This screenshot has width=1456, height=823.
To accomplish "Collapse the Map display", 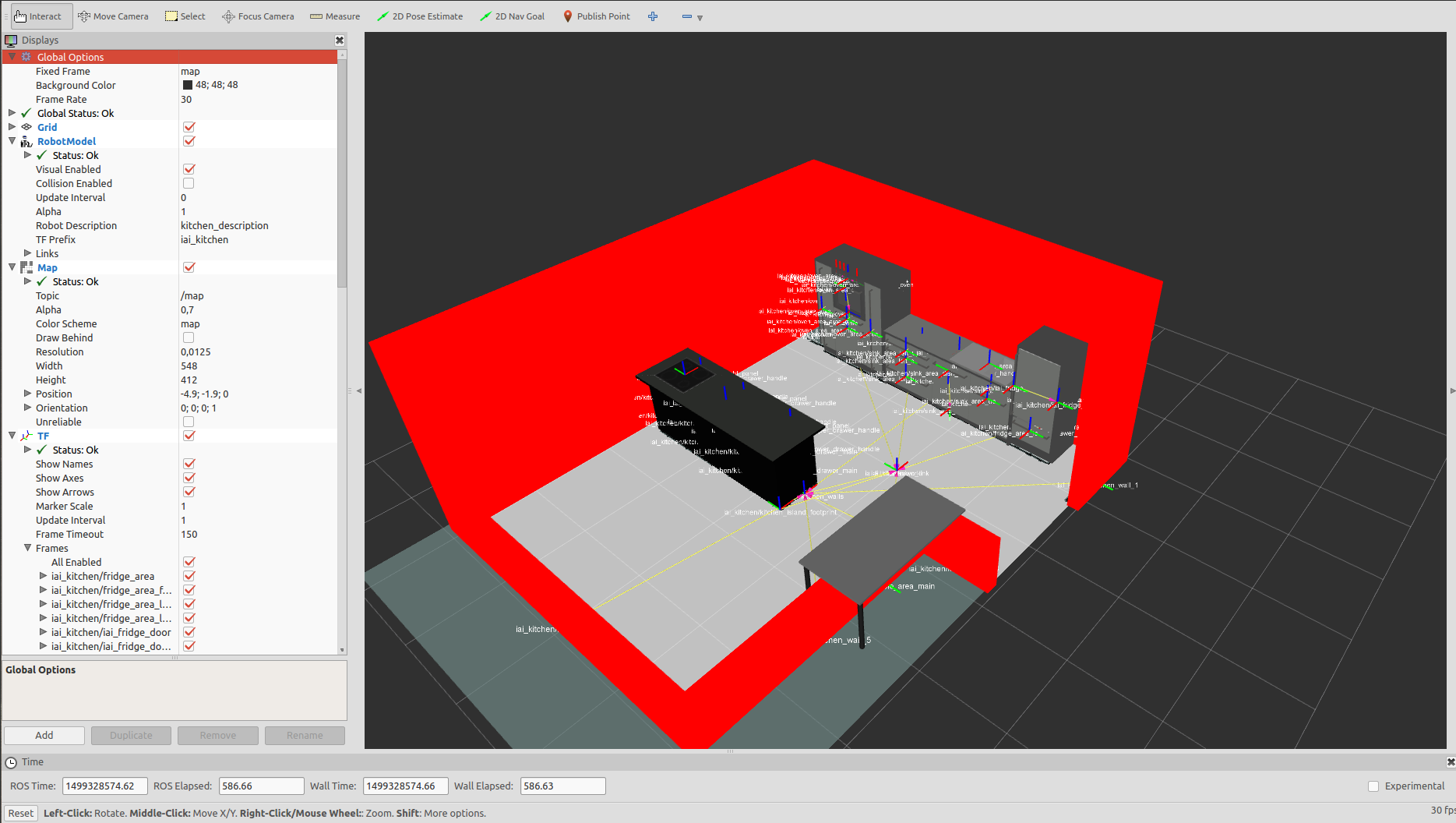I will coord(12,267).
